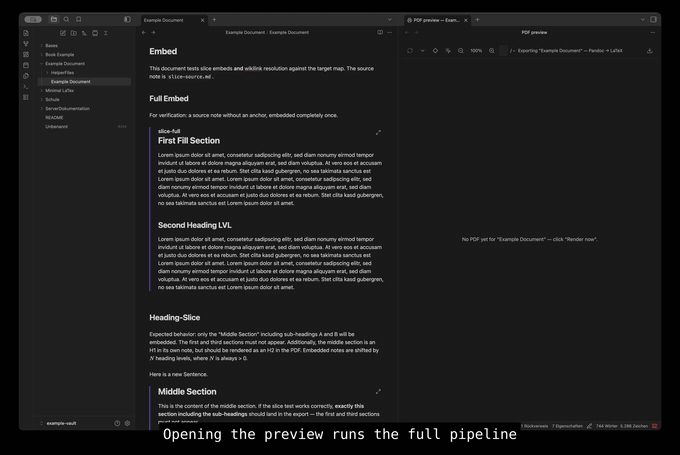Navigate back in the editor pane

click(x=144, y=33)
